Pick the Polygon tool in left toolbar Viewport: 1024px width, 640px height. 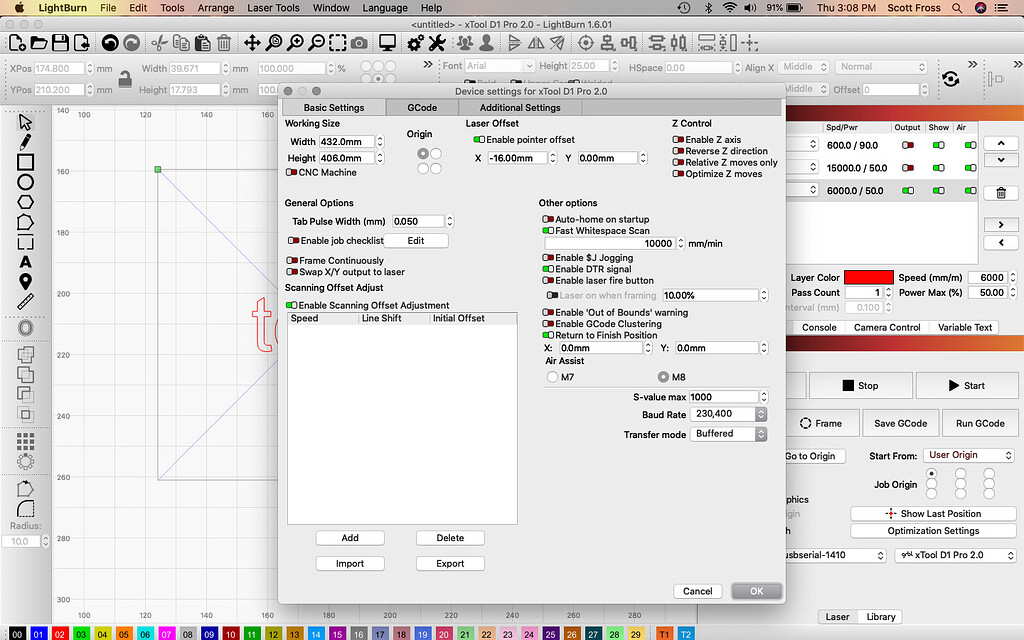[25, 202]
